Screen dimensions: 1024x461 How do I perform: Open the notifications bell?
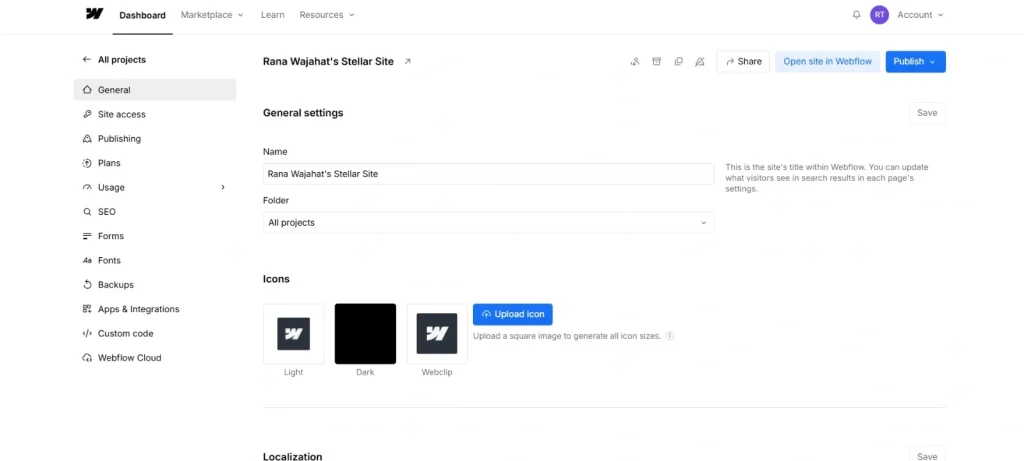(x=856, y=14)
